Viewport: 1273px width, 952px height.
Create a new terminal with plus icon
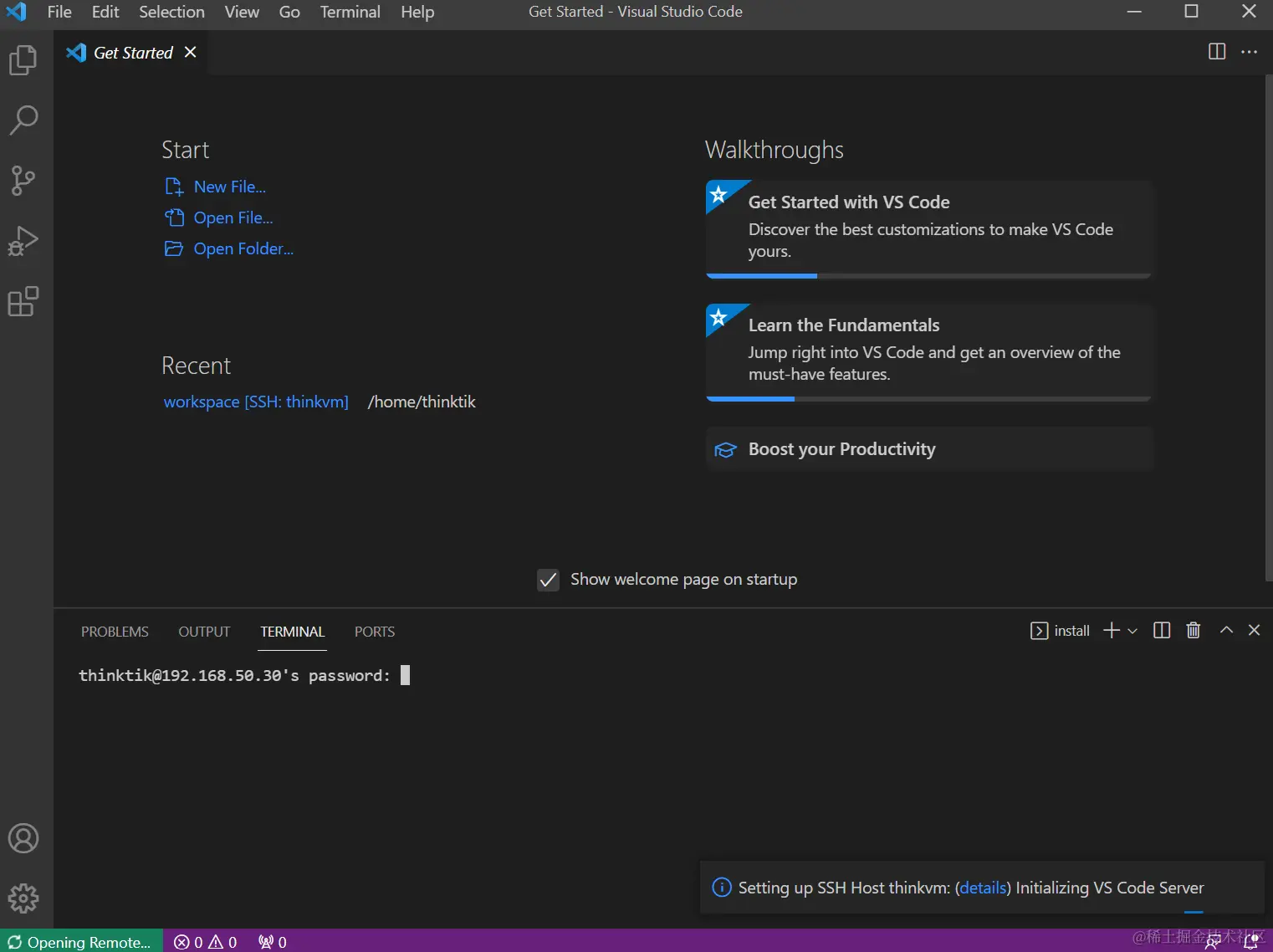(x=1111, y=630)
